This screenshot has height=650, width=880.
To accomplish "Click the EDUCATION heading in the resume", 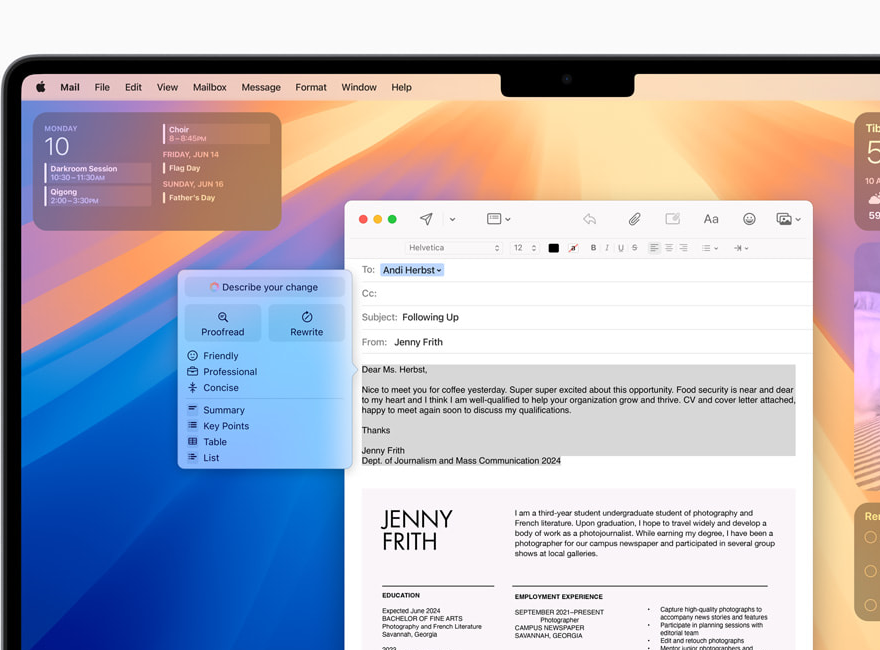I will coord(401,595).
